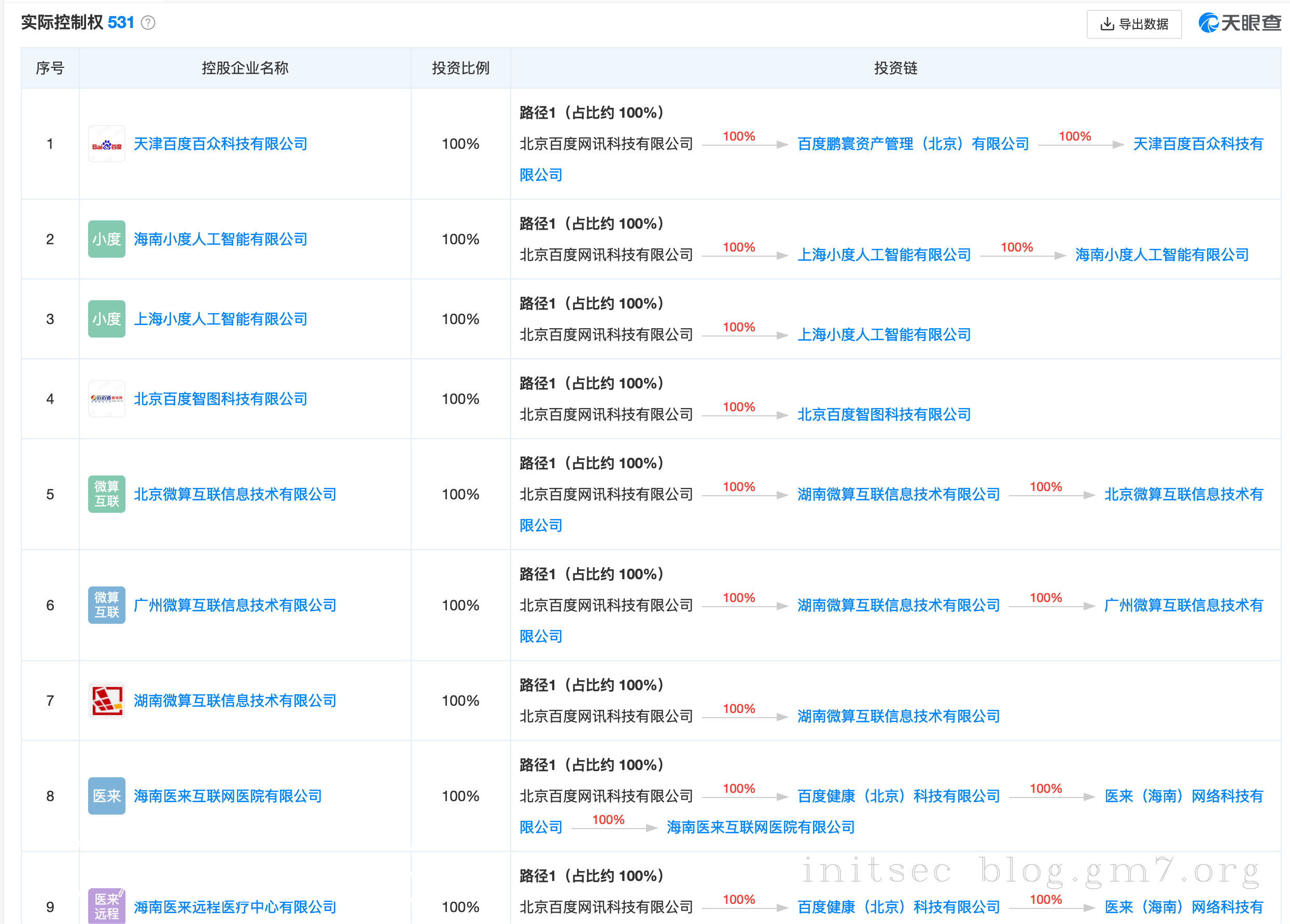Open 海南医来远程医疗中心有限公司 company link
The image size is (1290, 924).
point(235,907)
